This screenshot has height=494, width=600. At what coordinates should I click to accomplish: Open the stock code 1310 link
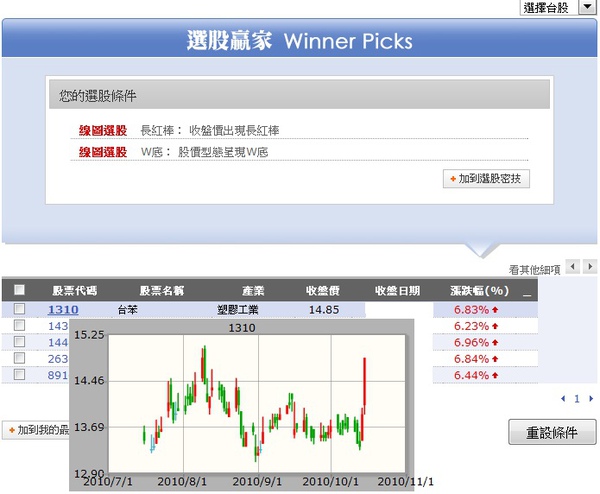(x=63, y=309)
